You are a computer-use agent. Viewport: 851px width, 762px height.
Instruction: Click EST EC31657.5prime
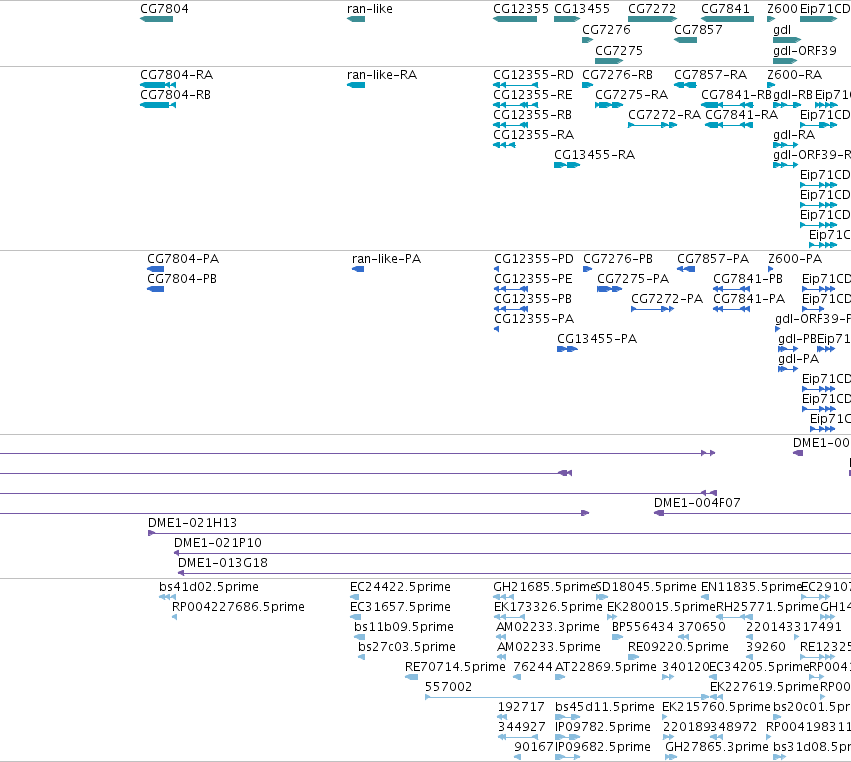coord(400,607)
